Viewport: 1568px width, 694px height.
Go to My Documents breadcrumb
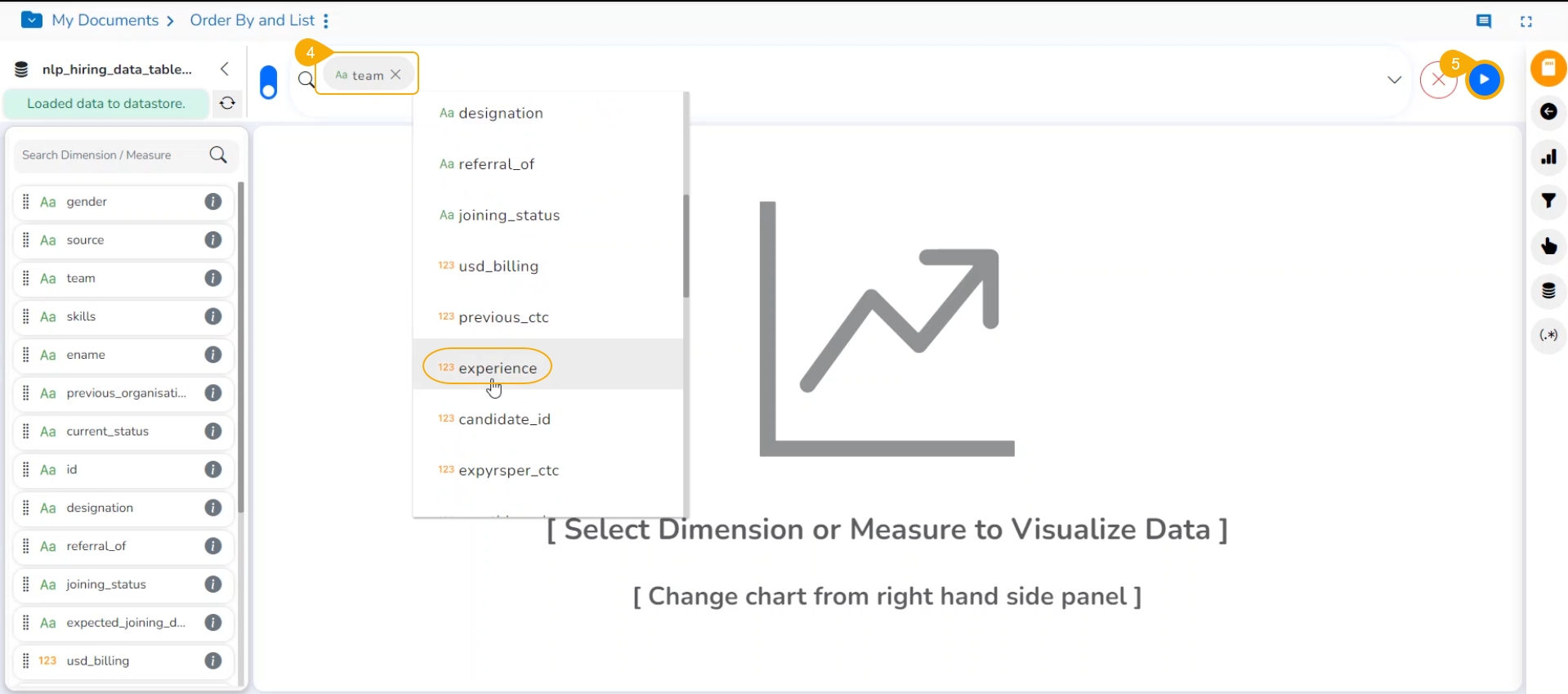click(105, 20)
